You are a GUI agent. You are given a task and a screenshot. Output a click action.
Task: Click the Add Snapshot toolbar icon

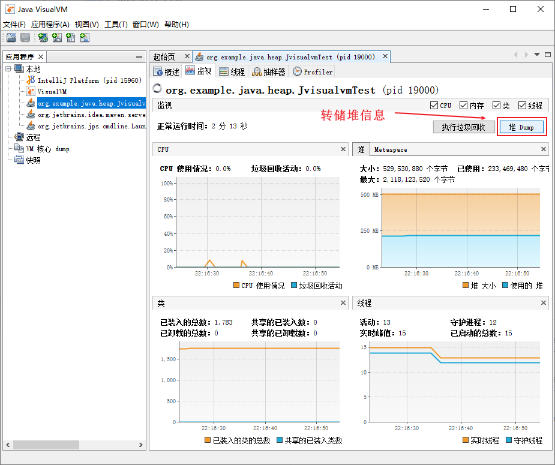(84, 38)
